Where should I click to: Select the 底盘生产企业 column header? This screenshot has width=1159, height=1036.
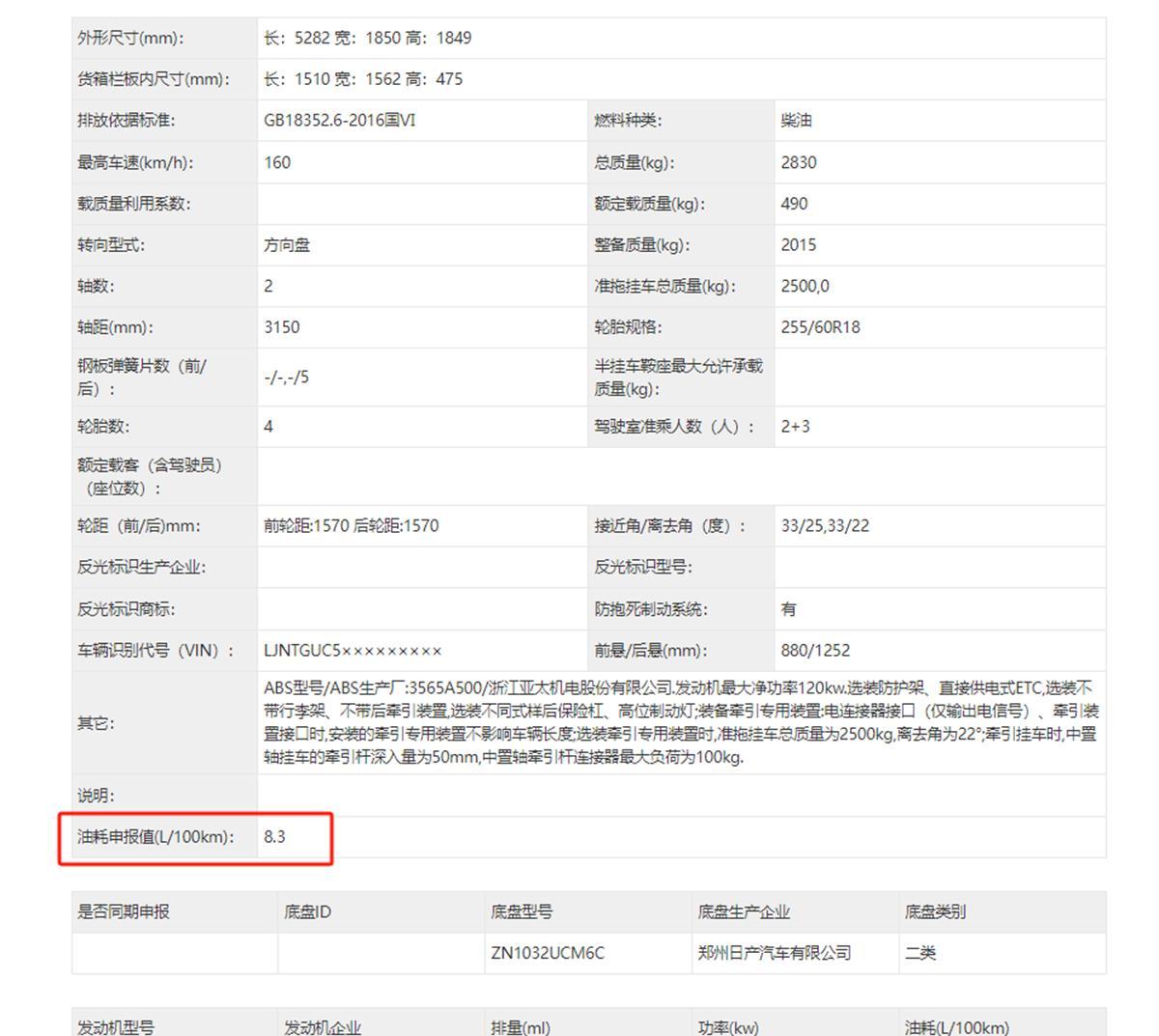[x=744, y=911]
